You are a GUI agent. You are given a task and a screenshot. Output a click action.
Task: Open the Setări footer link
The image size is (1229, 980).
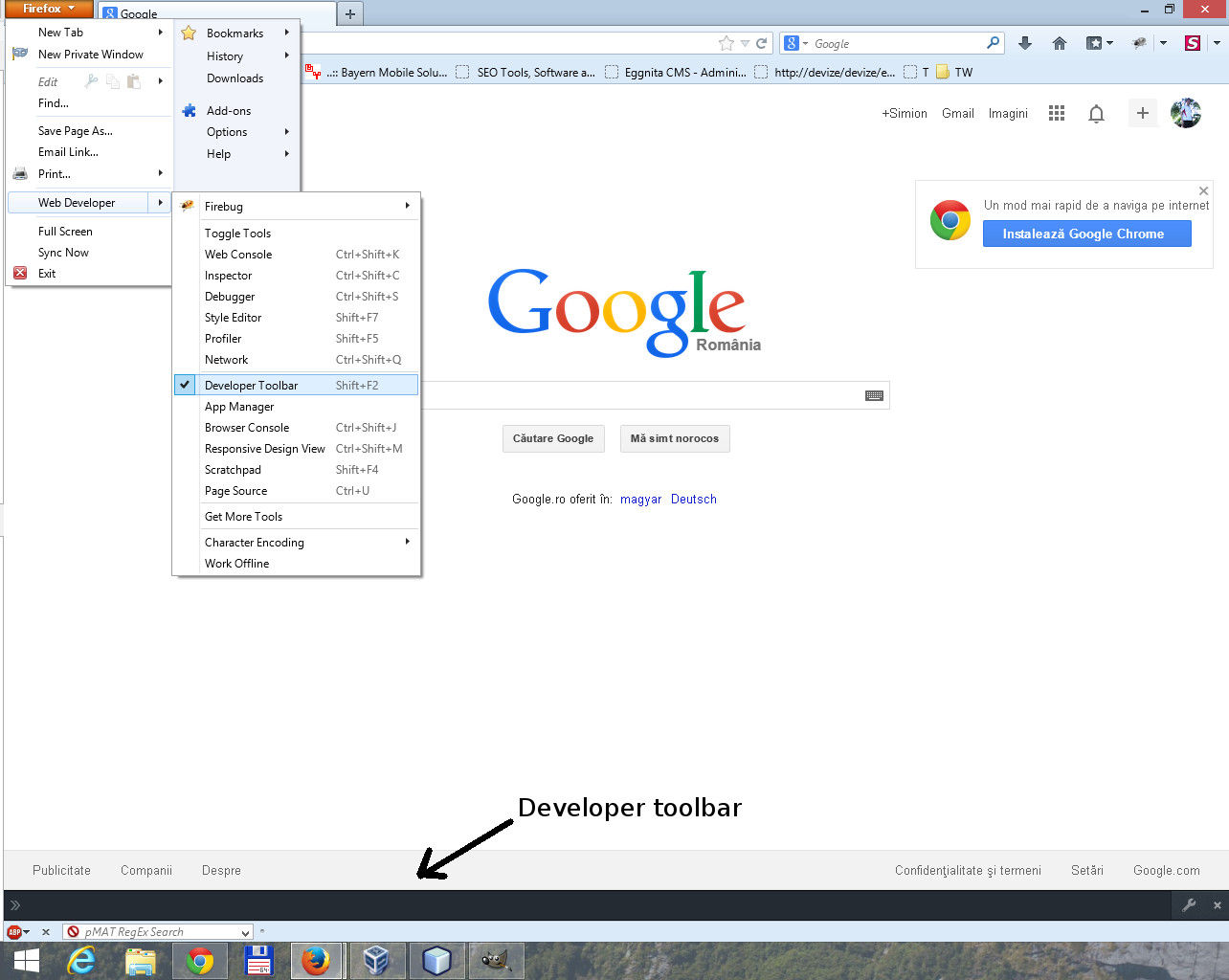click(x=1087, y=870)
